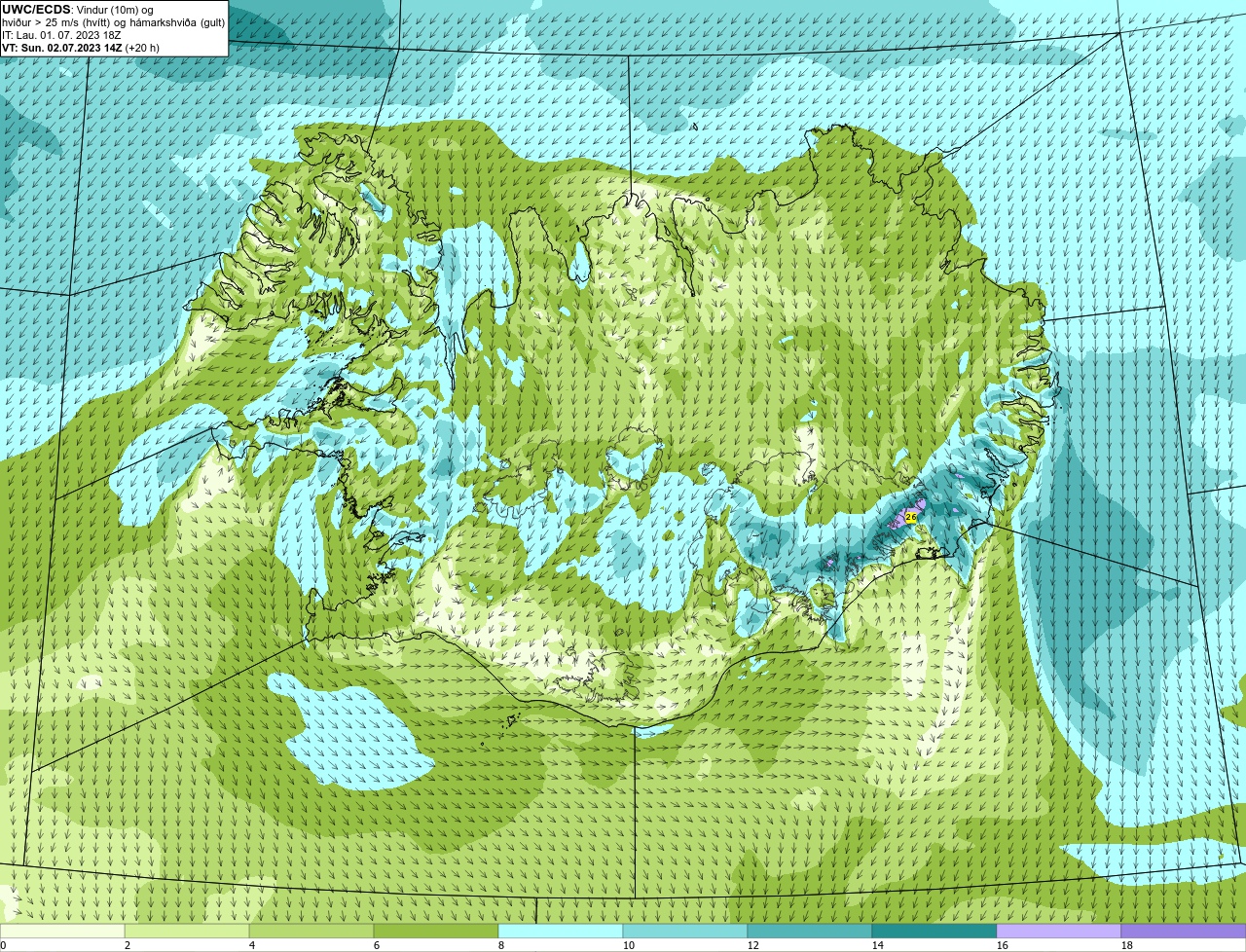This screenshot has width=1246, height=952.
Task: Click the 'IT: Lau. 01. 07. 2023 18Z' line
Action: point(61,35)
